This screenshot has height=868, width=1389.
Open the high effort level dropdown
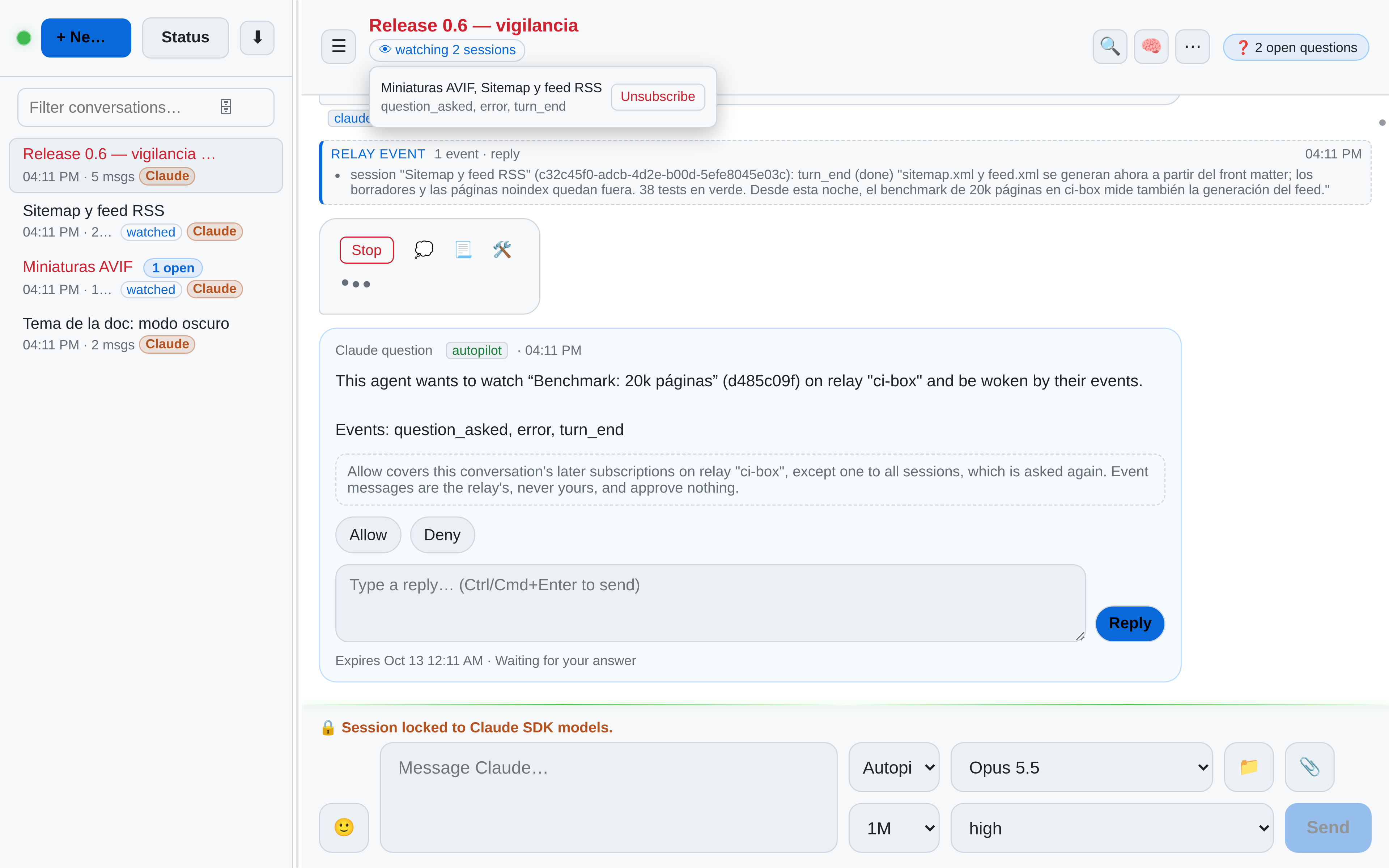tap(1112, 828)
